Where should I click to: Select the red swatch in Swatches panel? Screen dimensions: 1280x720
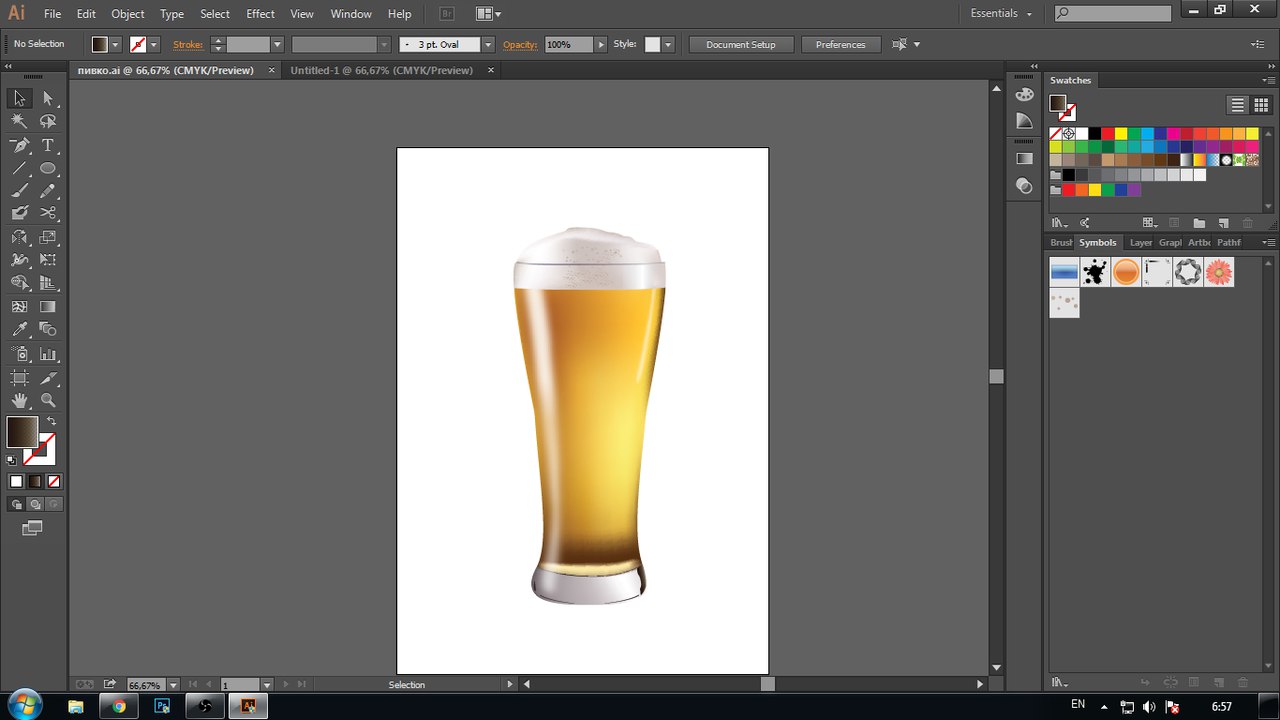[x=1108, y=133]
